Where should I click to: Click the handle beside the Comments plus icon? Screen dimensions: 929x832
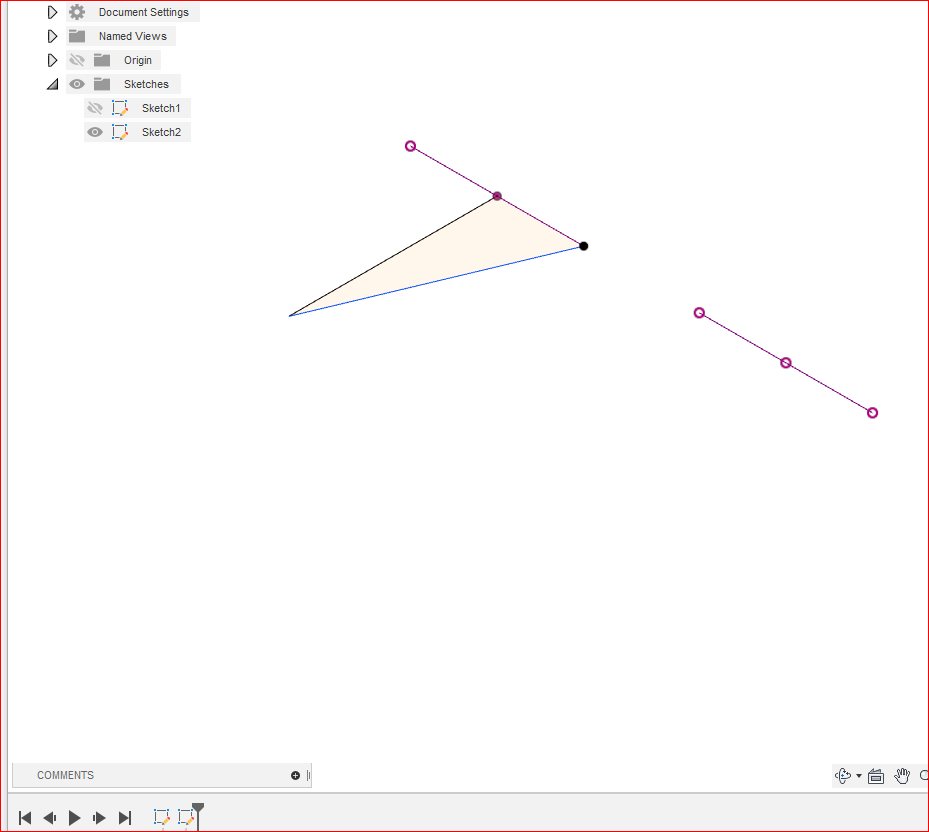click(x=309, y=775)
